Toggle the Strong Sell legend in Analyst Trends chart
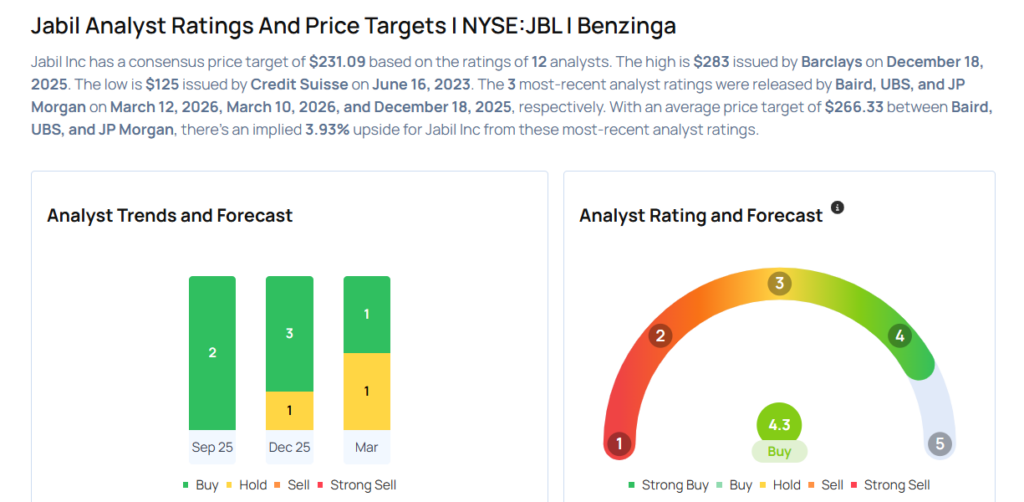Screen dimensions: 1024x502 pyautogui.click(x=356, y=485)
